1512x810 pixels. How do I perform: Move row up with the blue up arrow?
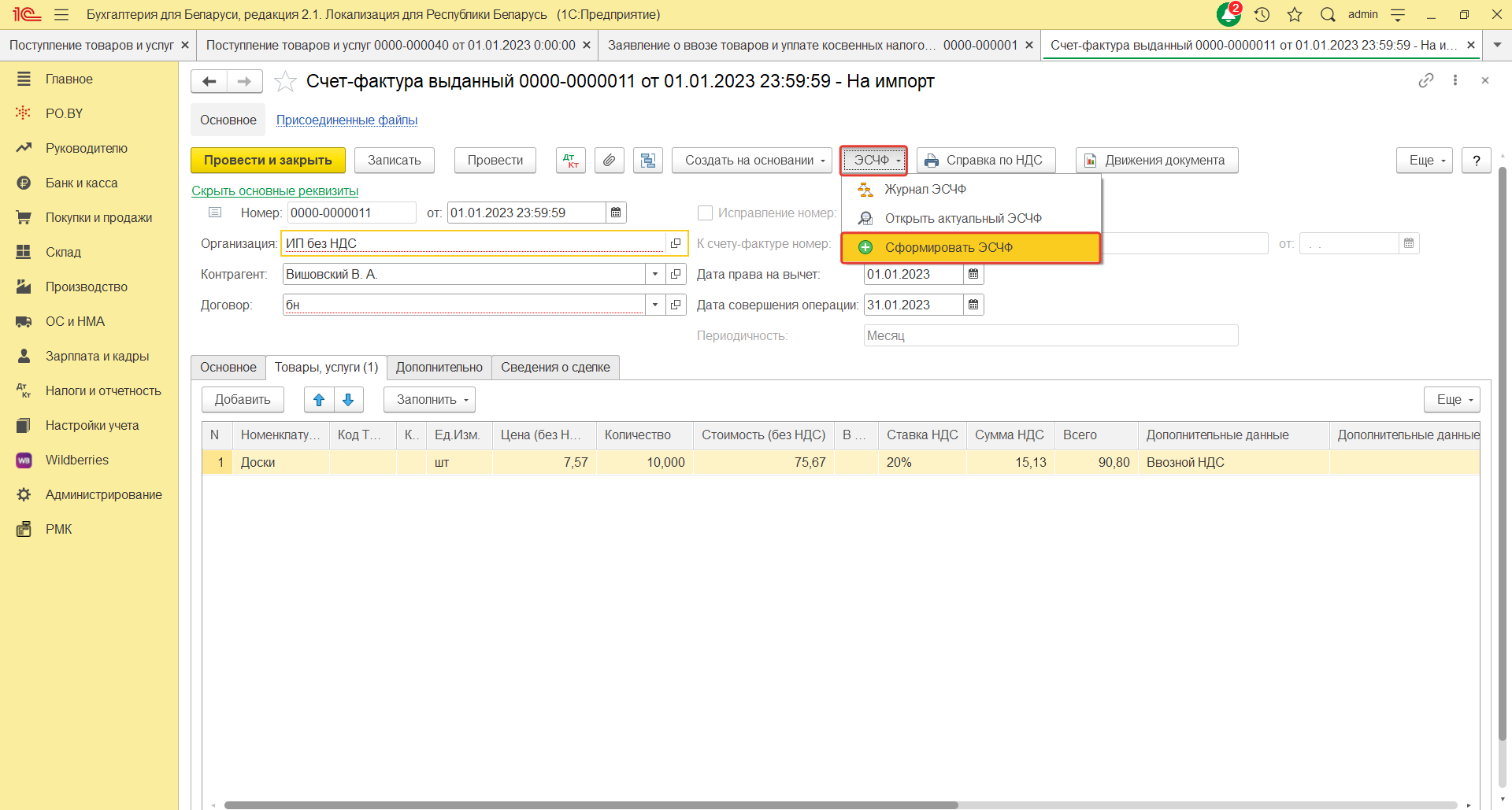tap(319, 399)
